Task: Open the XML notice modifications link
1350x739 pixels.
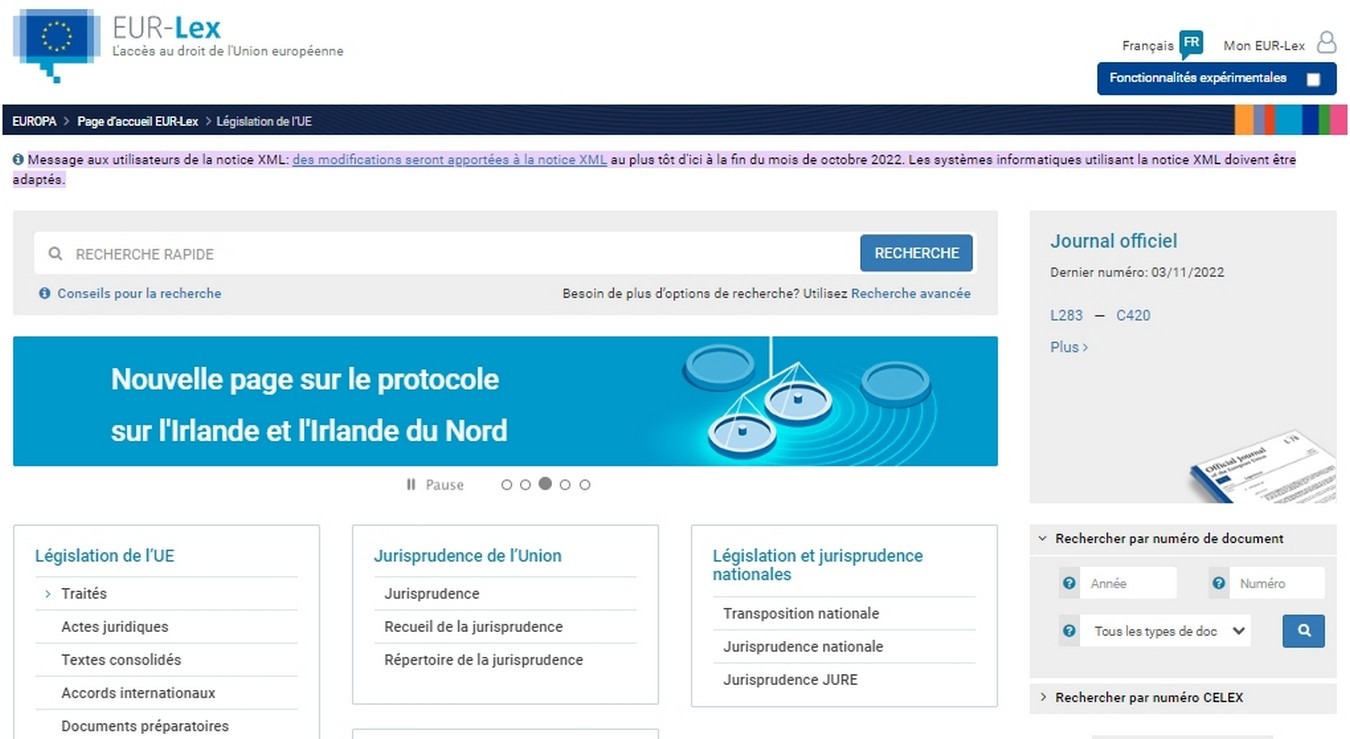Action: point(450,160)
